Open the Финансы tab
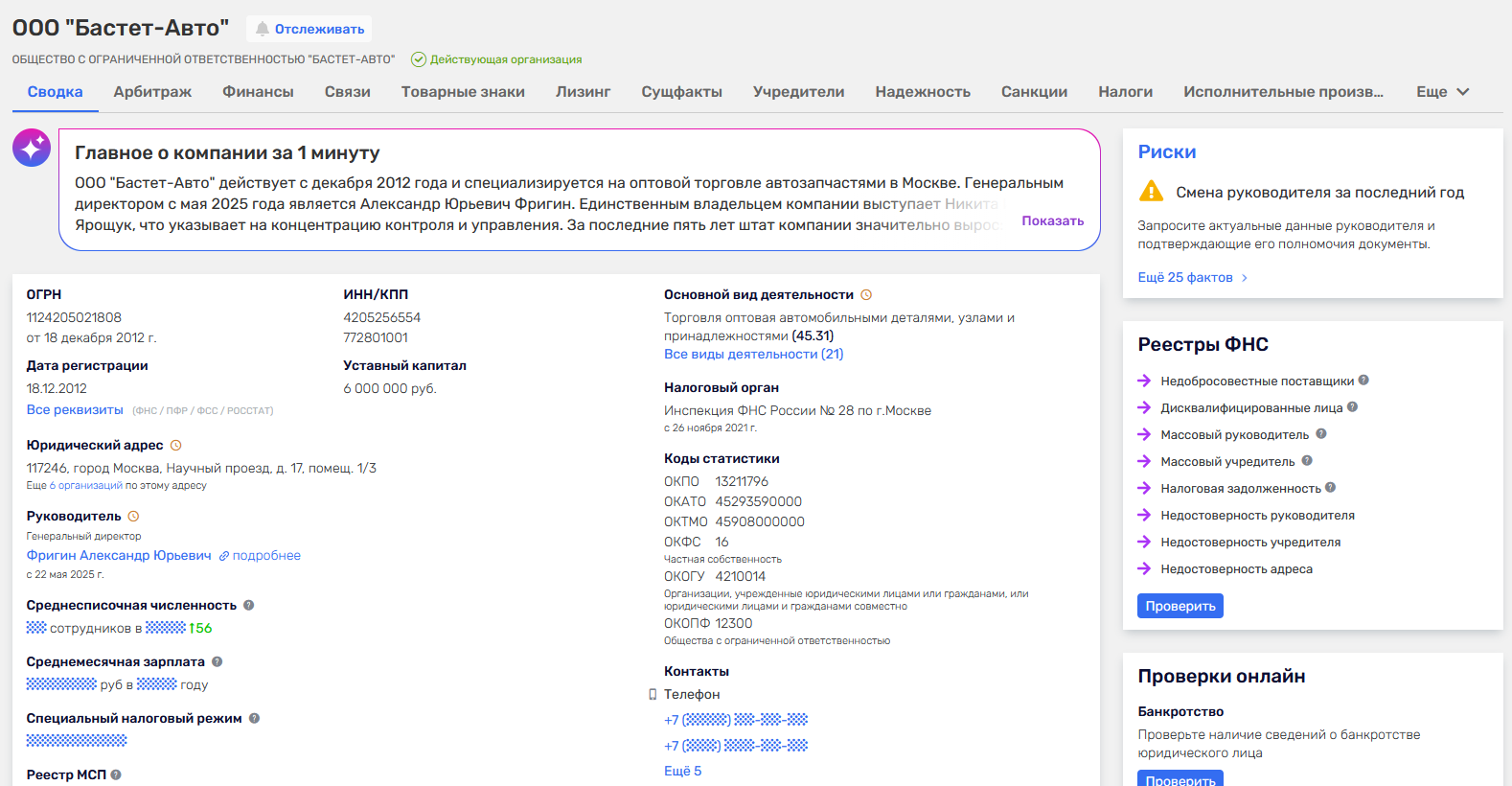The width and height of the screenshot is (1512, 786). pyautogui.click(x=258, y=92)
